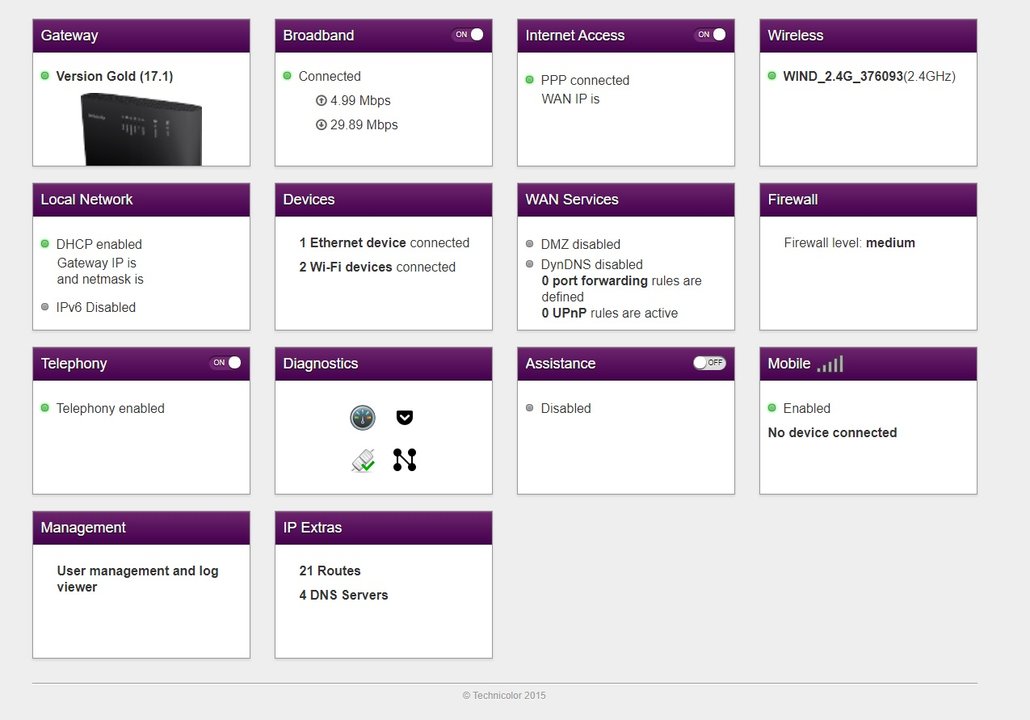Open the Gateway card header
This screenshot has height=720, width=1030.
pyautogui.click(x=141, y=35)
